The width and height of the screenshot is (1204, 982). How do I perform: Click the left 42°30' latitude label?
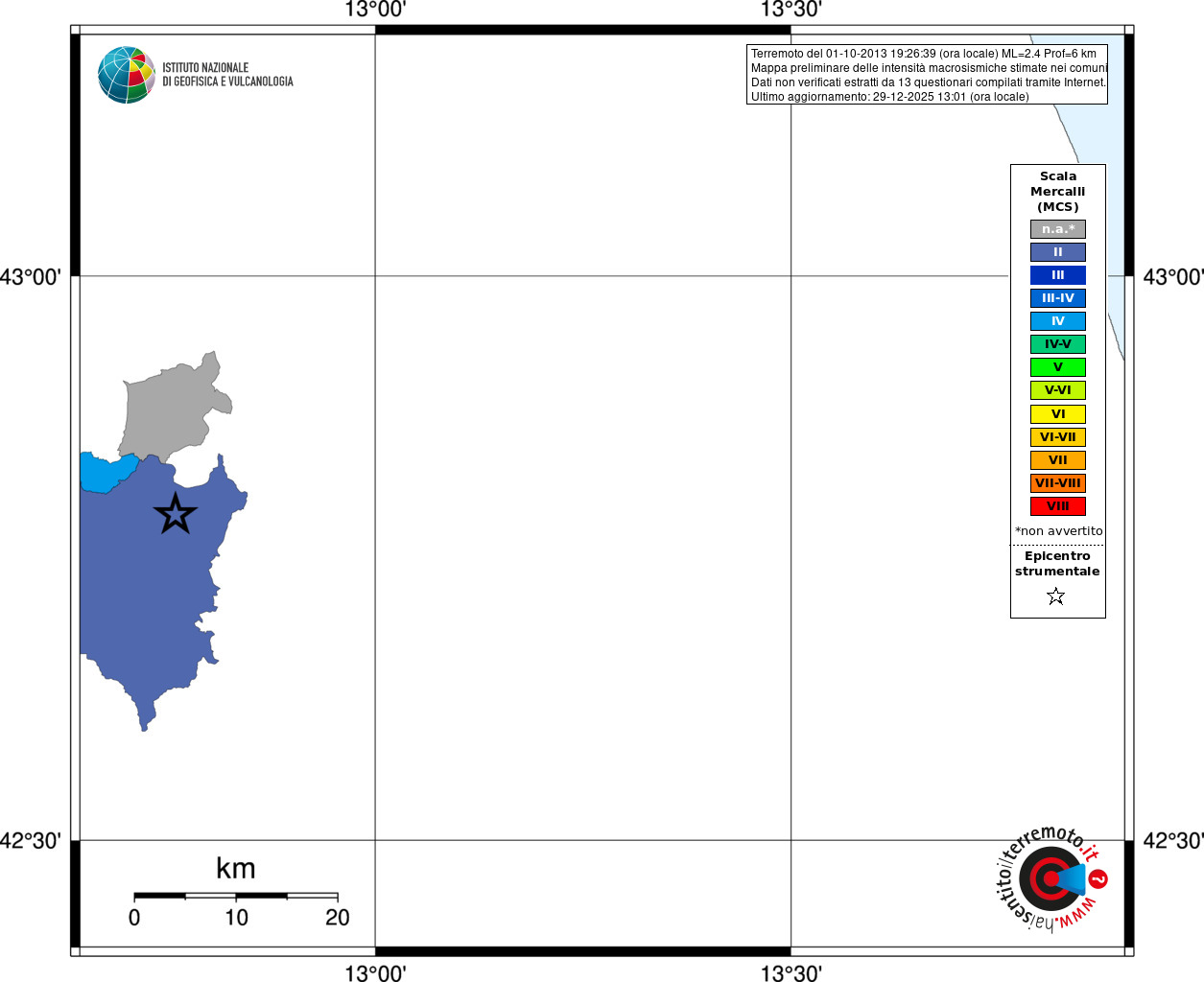[31, 841]
